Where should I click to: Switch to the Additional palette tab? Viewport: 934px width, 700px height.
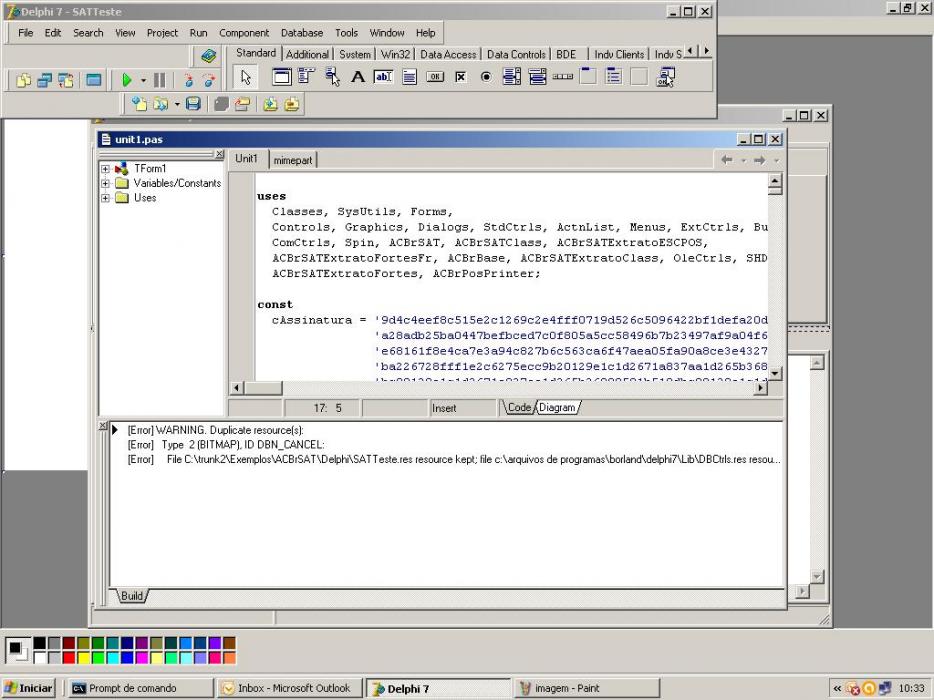(x=307, y=54)
